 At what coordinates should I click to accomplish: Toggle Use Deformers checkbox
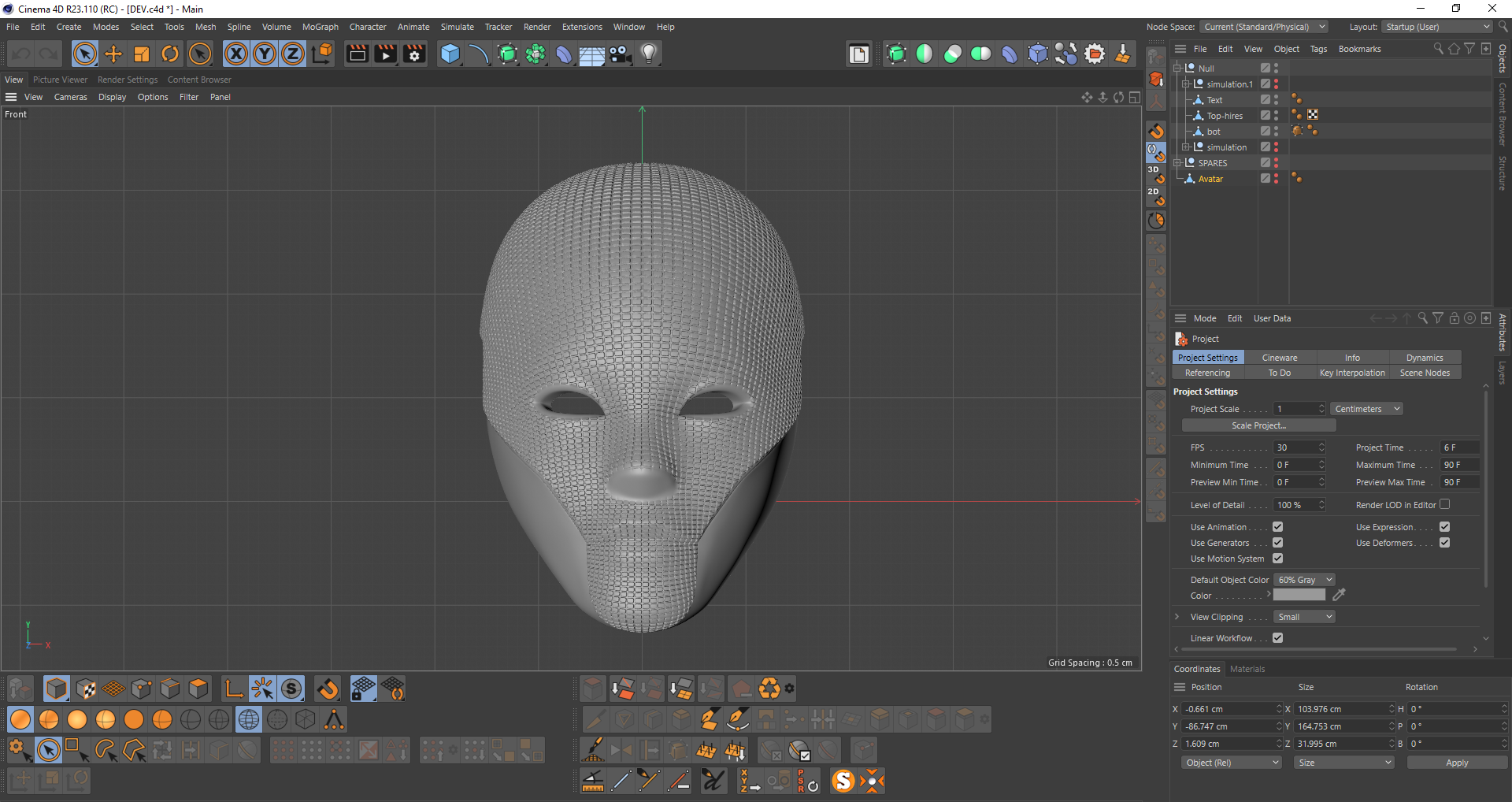pyautogui.click(x=1444, y=543)
